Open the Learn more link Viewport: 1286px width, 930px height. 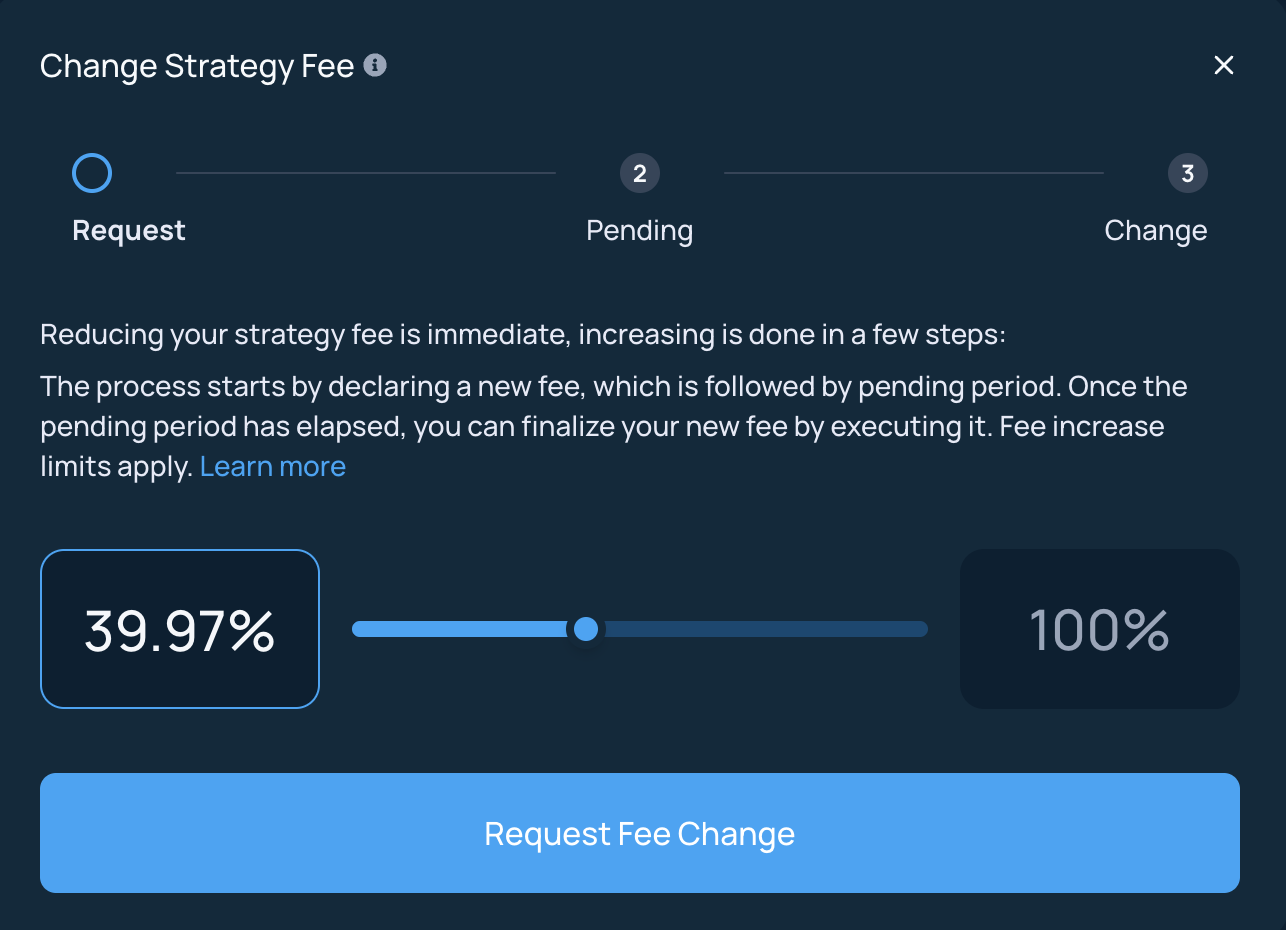coord(273,467)
